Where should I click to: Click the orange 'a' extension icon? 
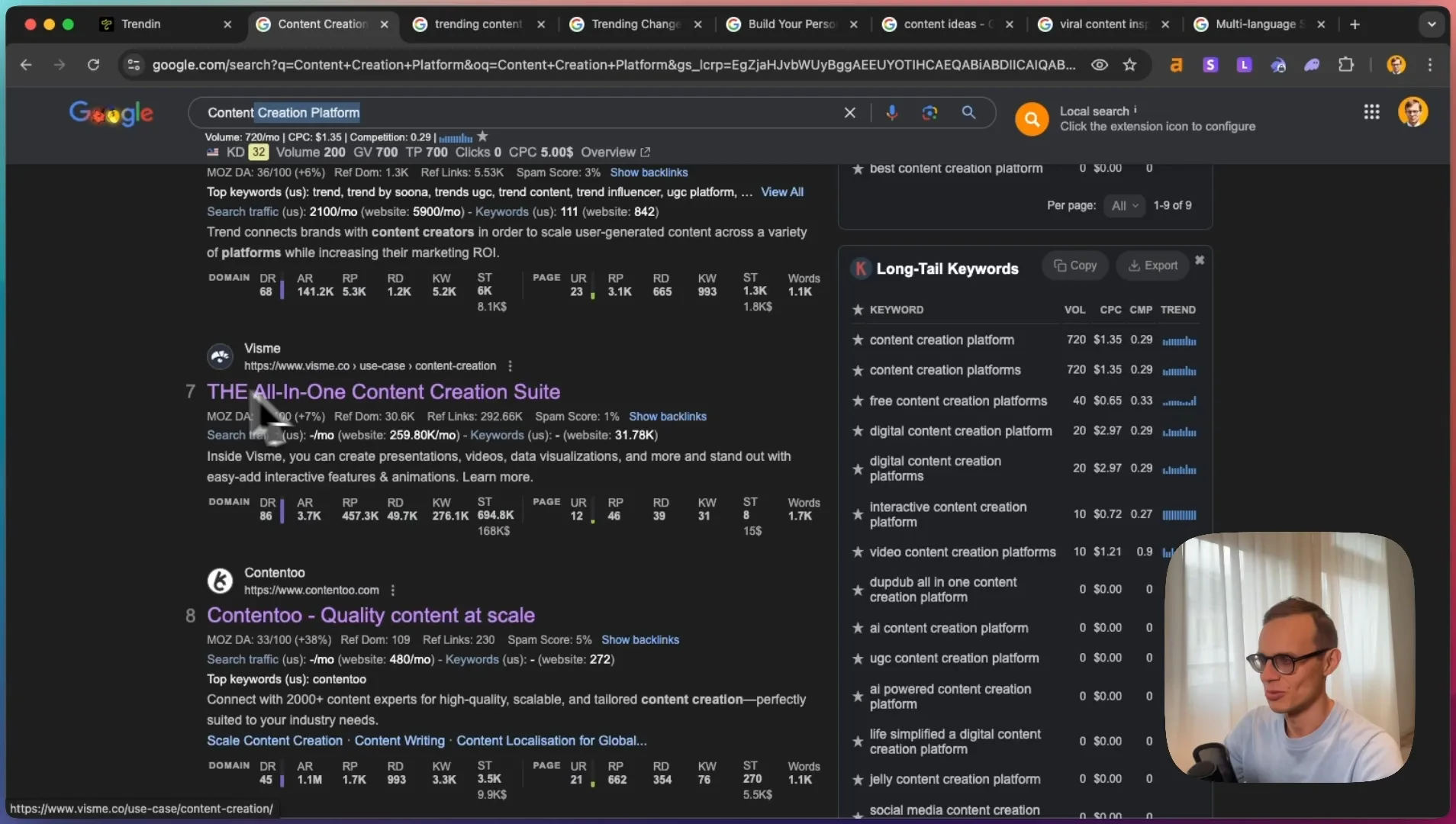[x=1176, y=65]
